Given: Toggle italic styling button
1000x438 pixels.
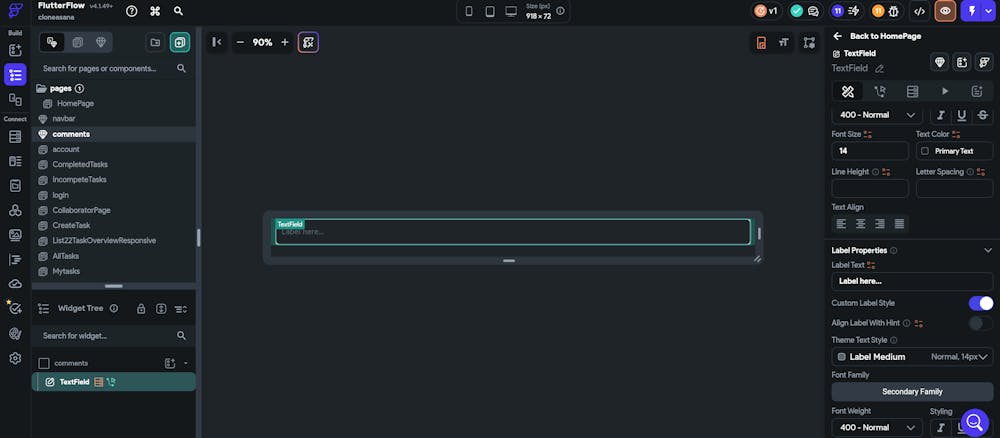Looking at the screenshot, I should pyautogui.click(x=940, y=115).
